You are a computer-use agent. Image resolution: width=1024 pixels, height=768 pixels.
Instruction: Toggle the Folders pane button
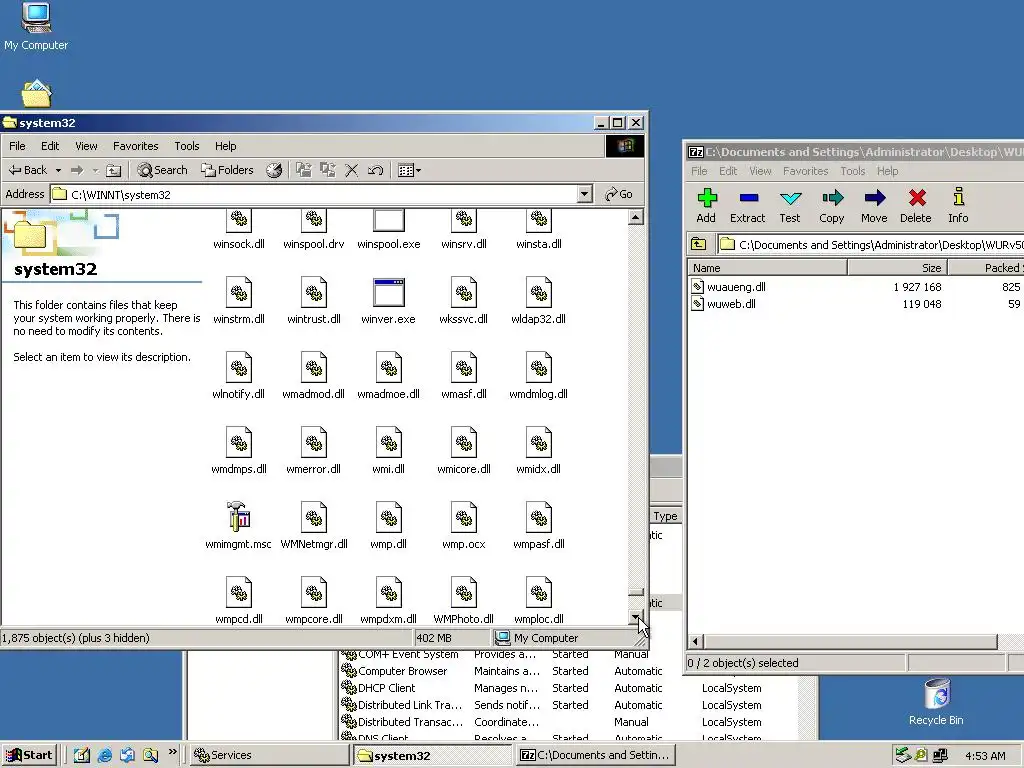point(227,170)
